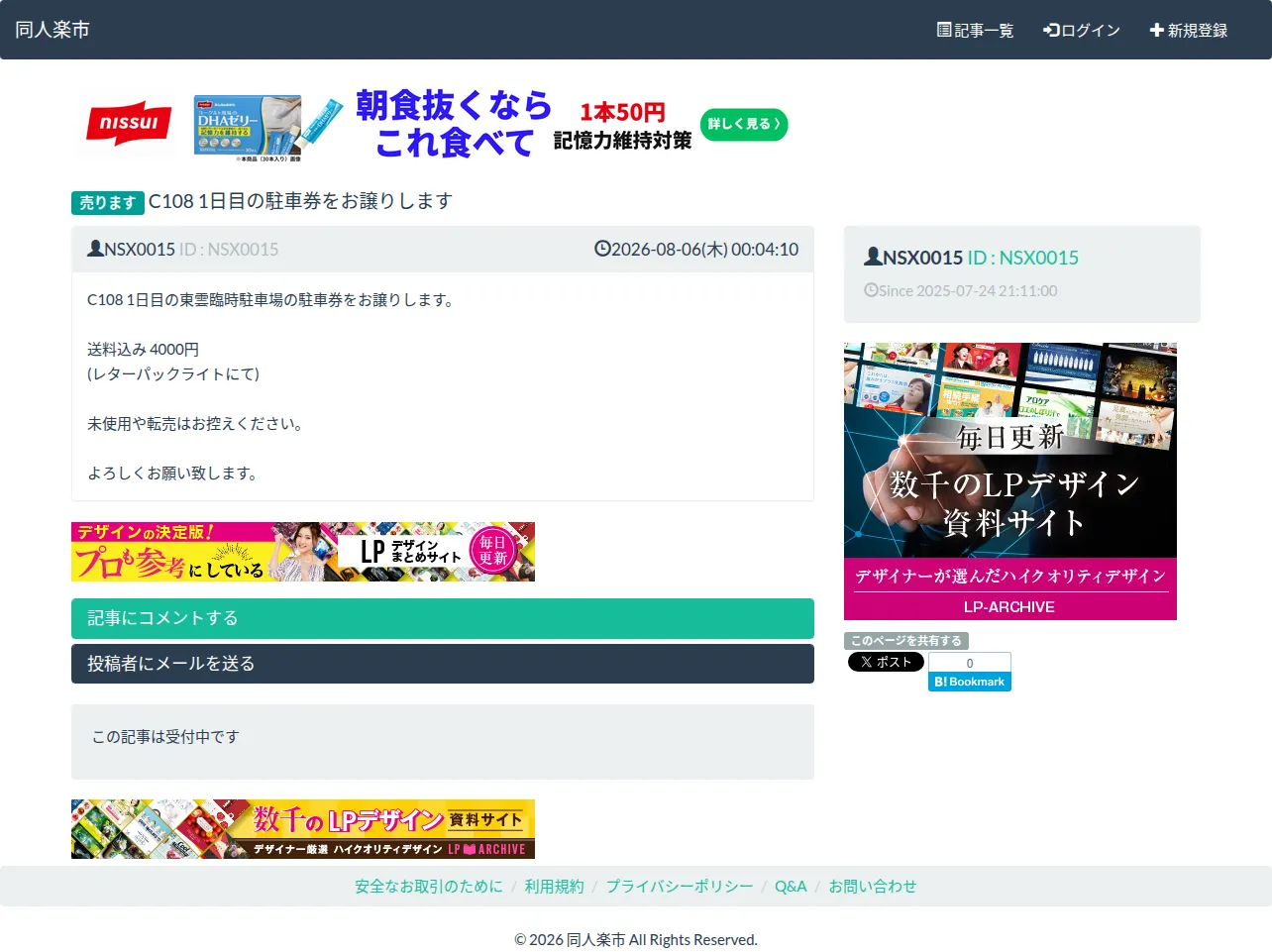Click the ログイン arrow icon
The height and width of the screenshot is (952, 1272).
1051,30
